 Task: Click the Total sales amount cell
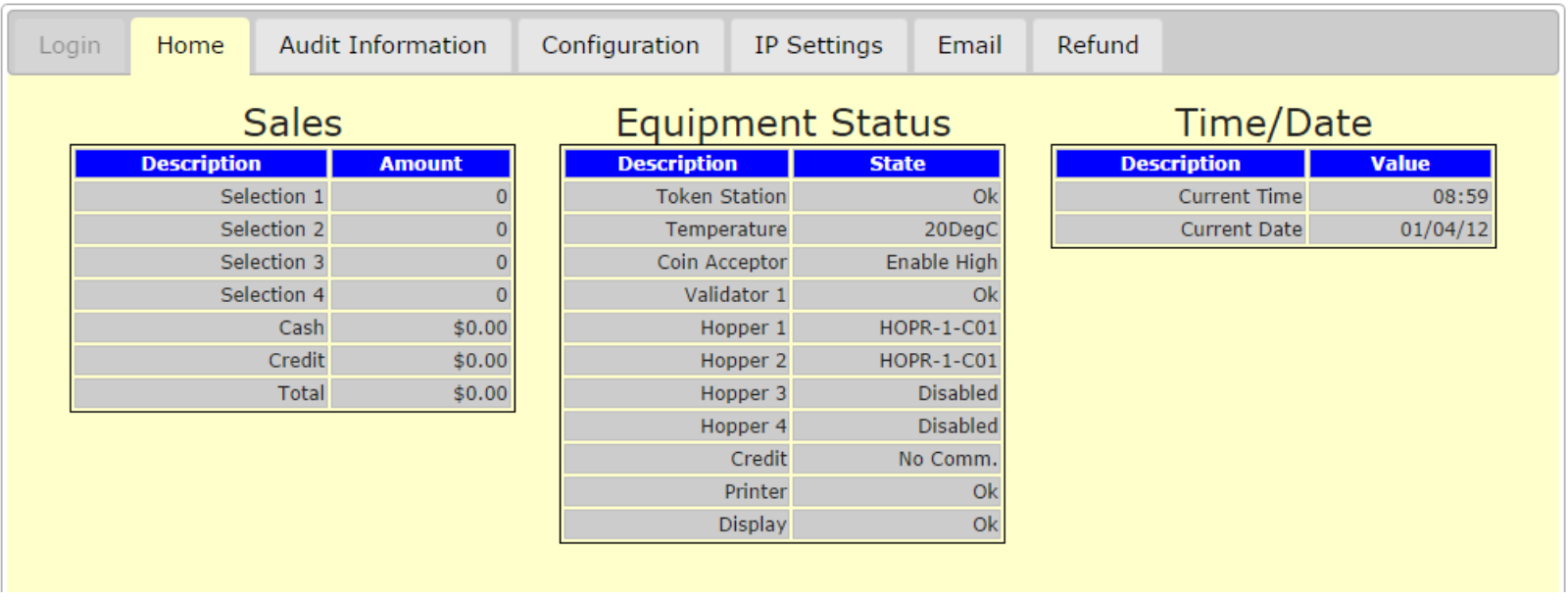[x=420, y=394]
